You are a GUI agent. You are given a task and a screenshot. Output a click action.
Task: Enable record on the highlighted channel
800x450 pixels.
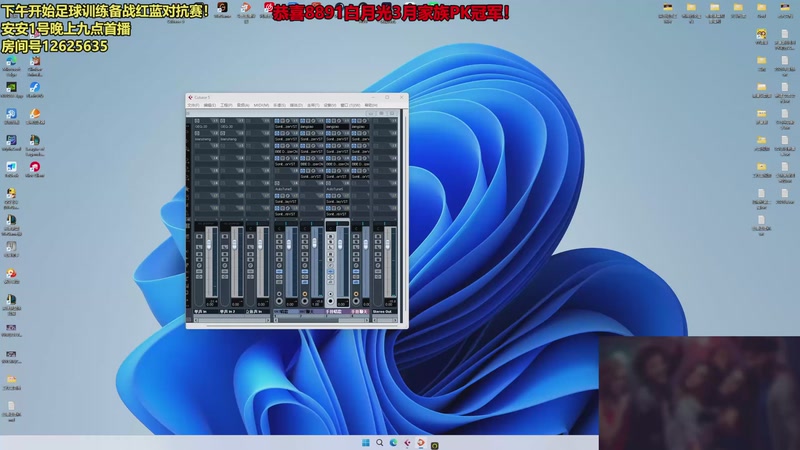coord(331,301)
